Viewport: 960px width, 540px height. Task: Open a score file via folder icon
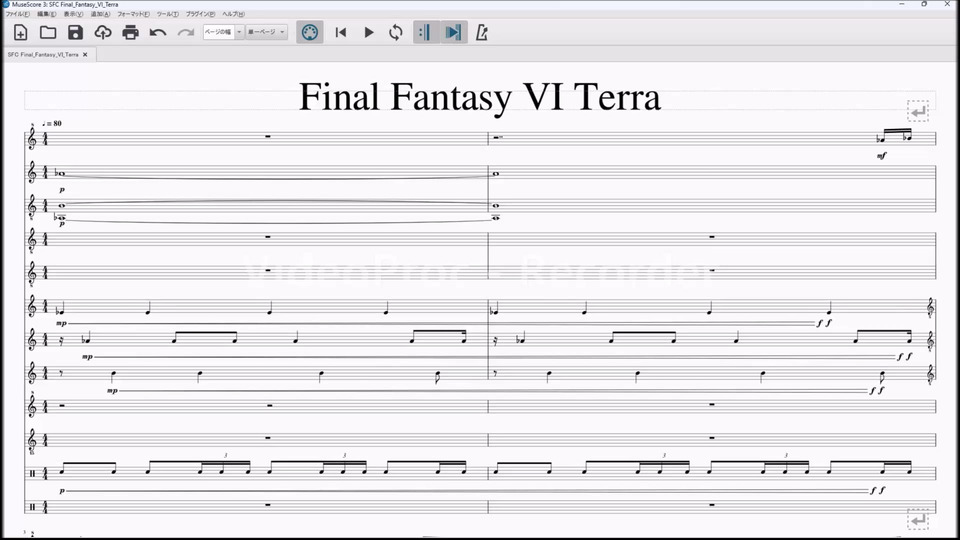(x=48, y=32)
